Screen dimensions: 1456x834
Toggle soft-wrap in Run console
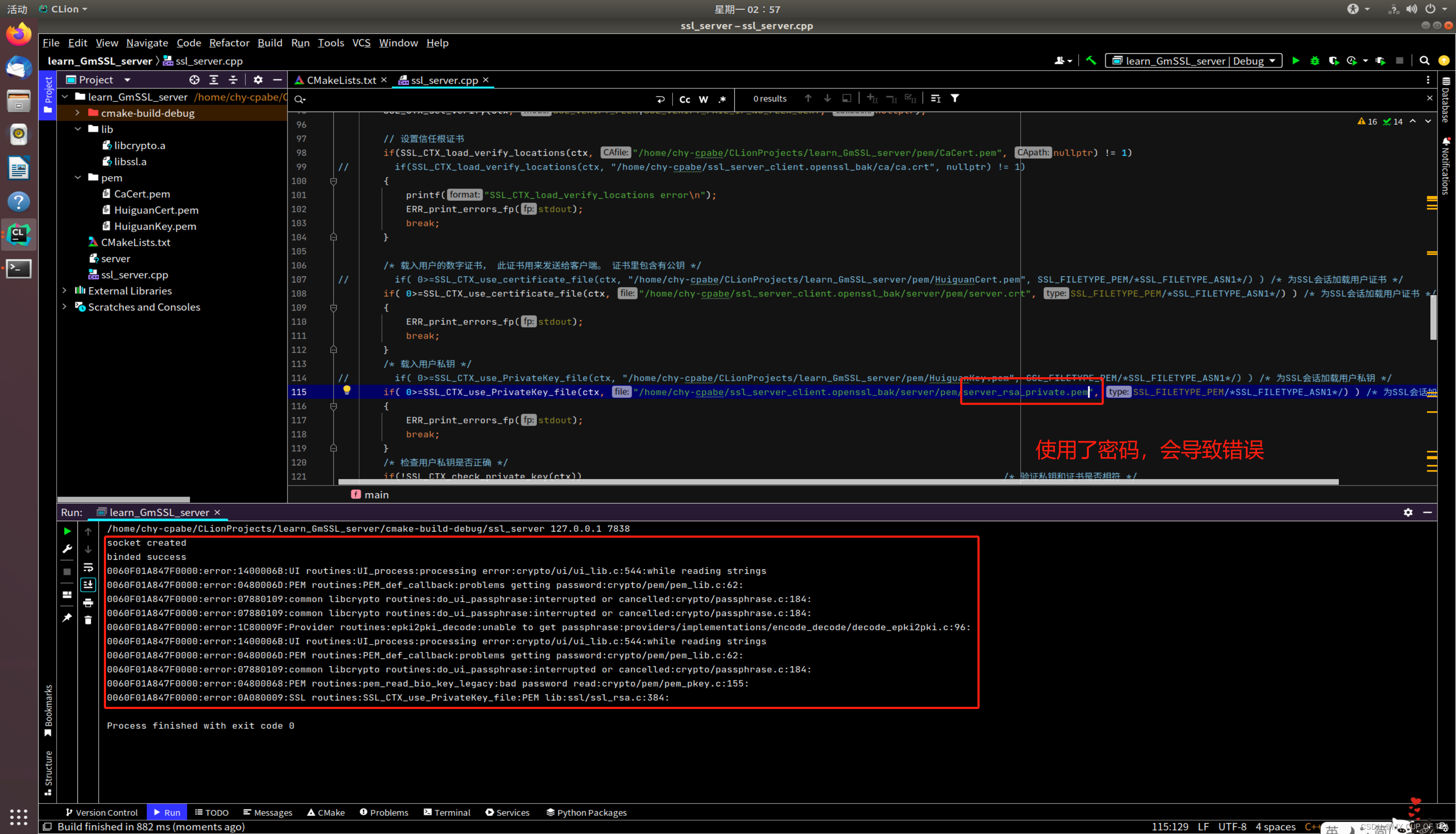[x=88, y=567]
